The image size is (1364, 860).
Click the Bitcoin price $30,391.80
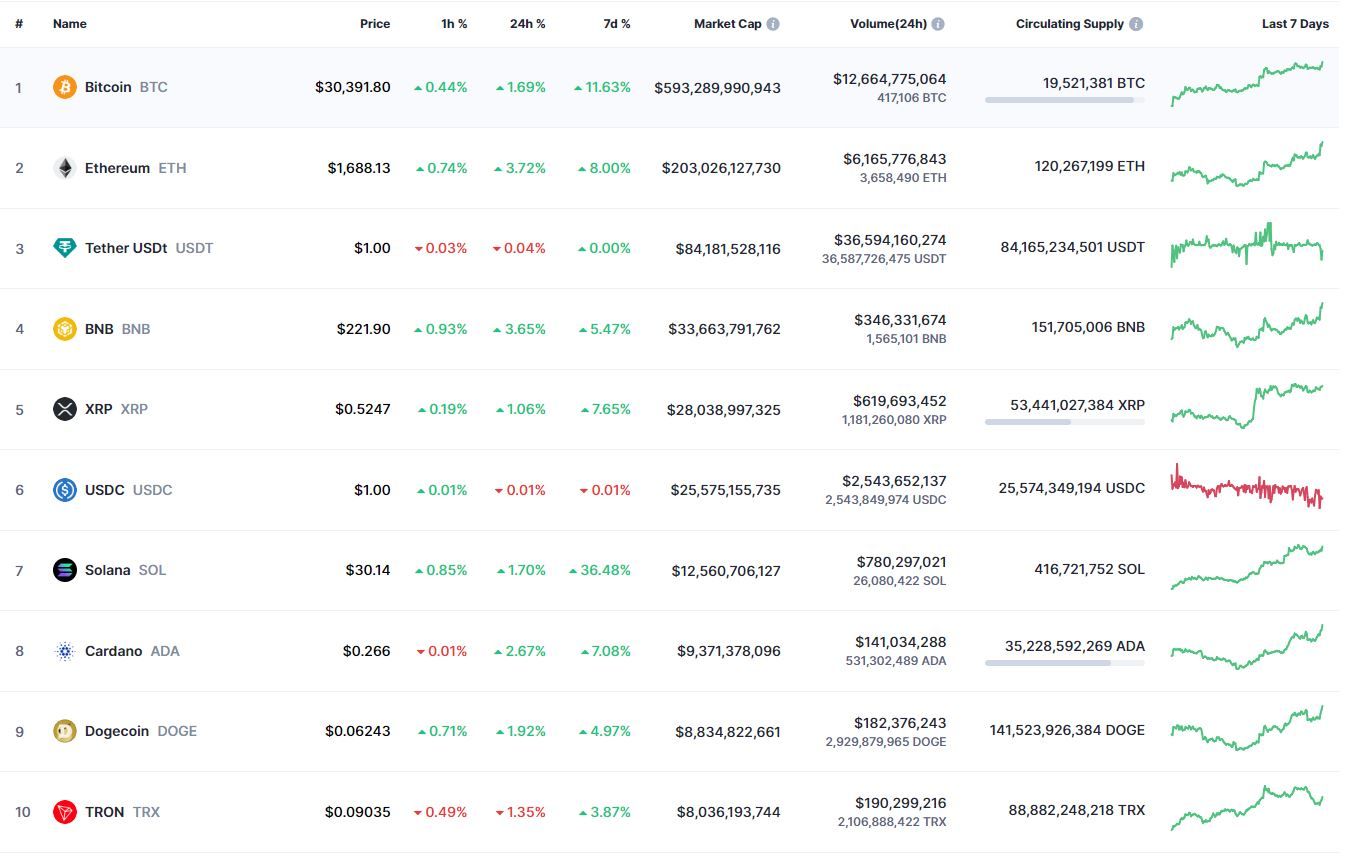point(353,87)
